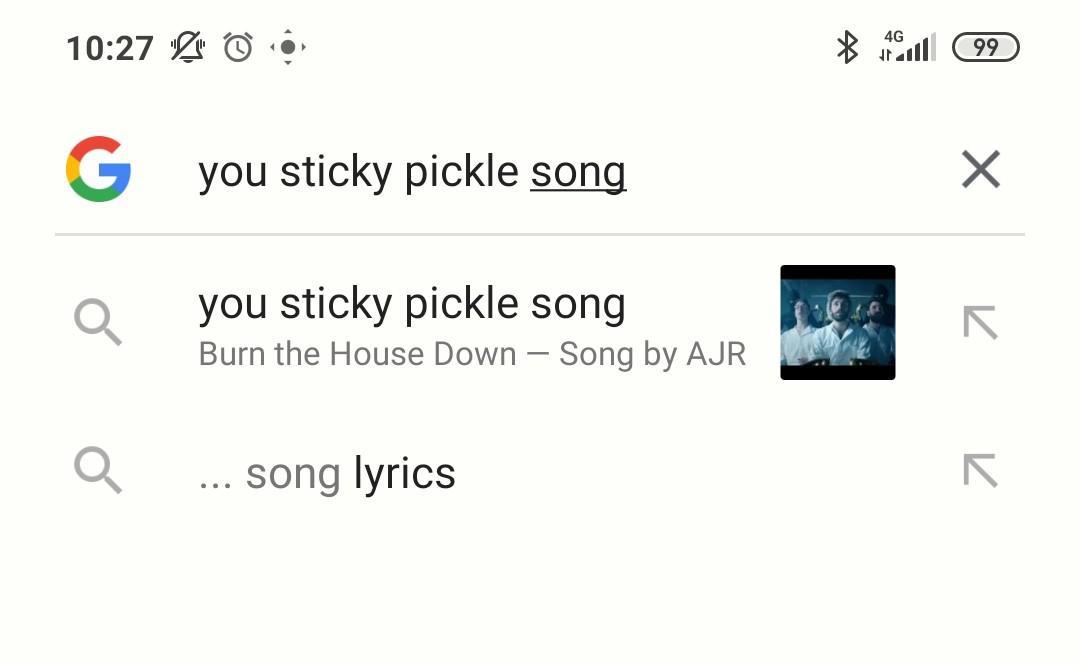
Task: Tap the Google logo
Action: tap(98, 170)
